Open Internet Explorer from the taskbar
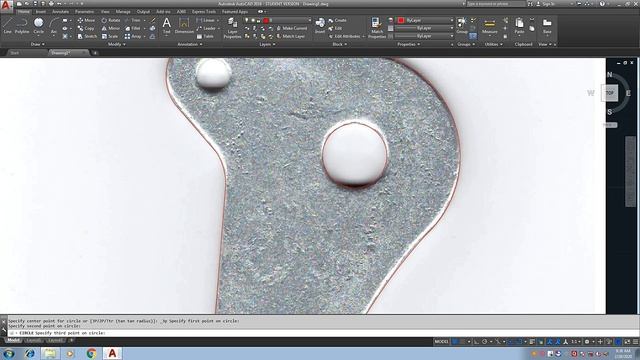 click(x=29, y=353)
